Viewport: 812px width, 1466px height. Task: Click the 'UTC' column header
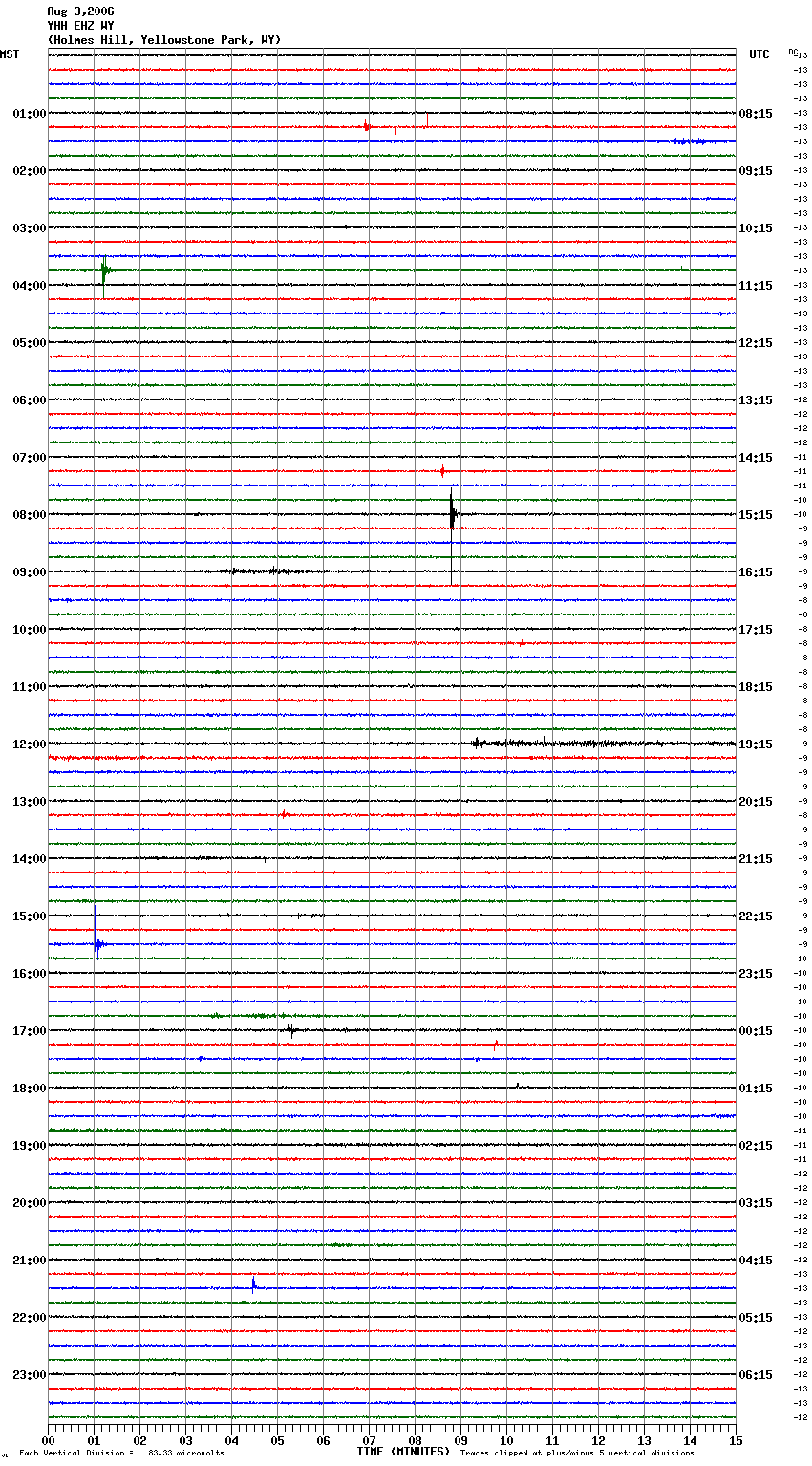coord(759,54)
